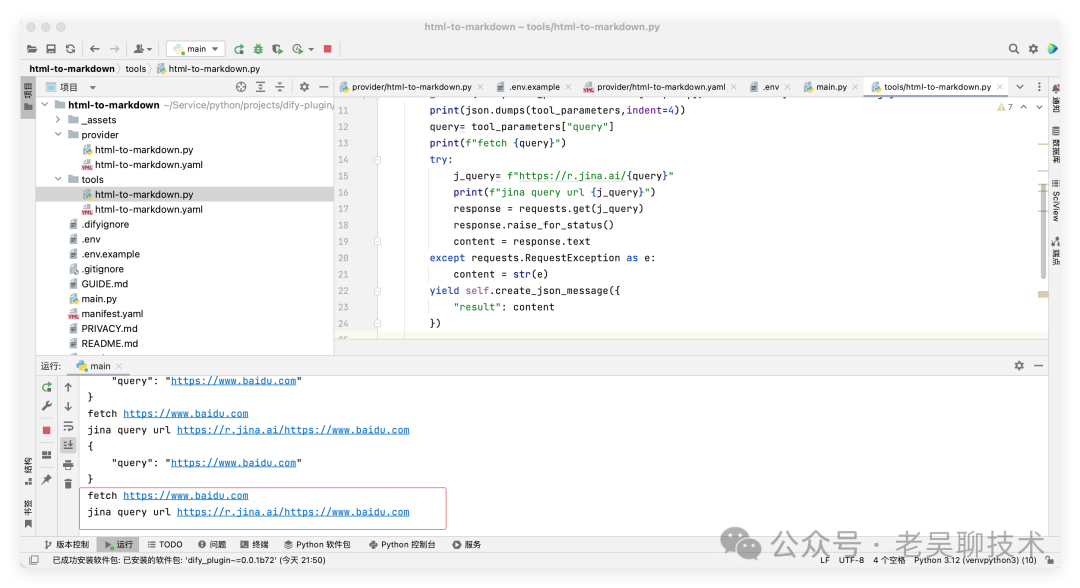Click the wrench icon in Run panel
Screen dimensions: 1080x588
[47, 406]
